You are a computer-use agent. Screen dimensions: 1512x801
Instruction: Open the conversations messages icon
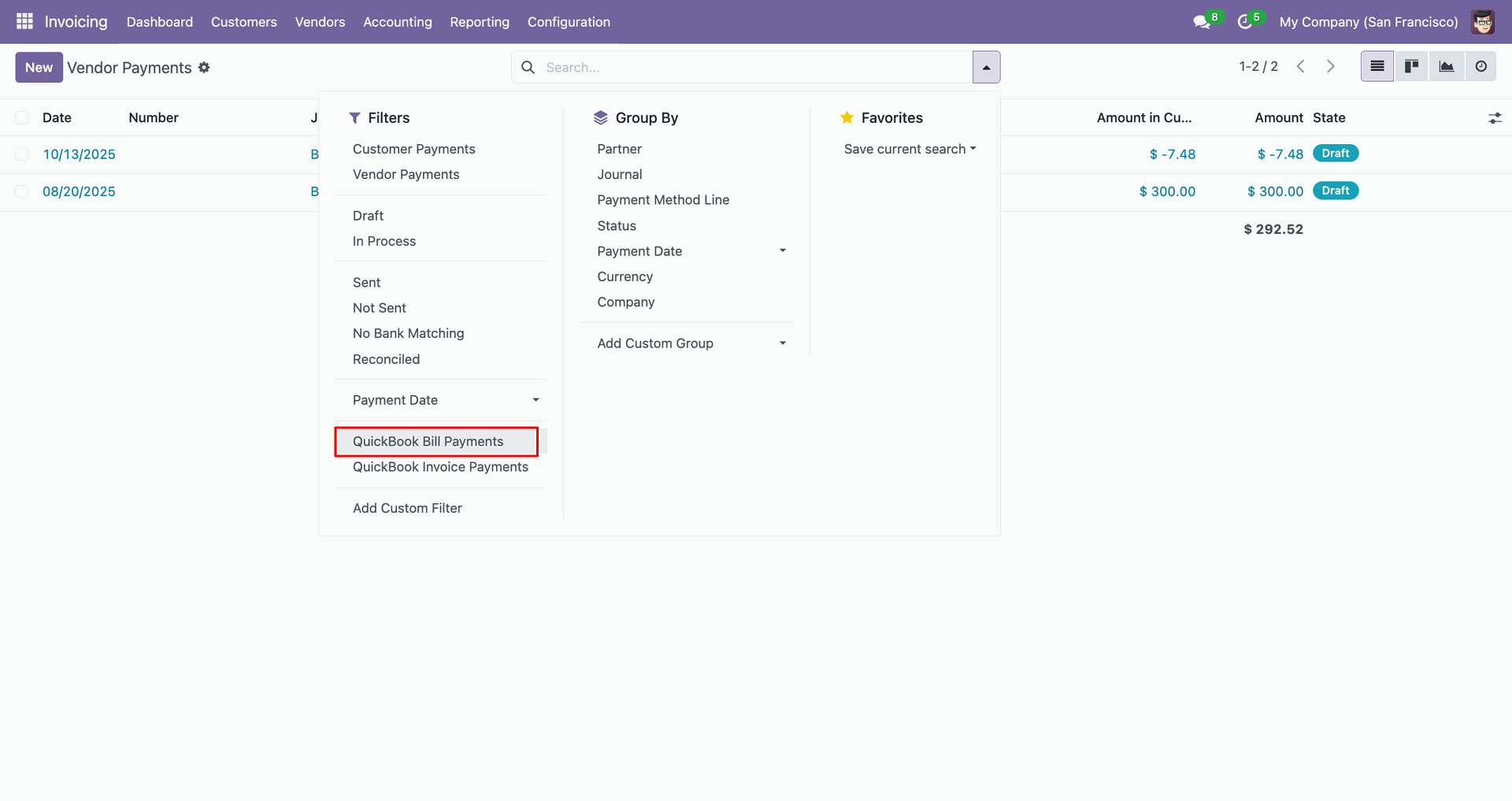click(x=1201, y=22)
